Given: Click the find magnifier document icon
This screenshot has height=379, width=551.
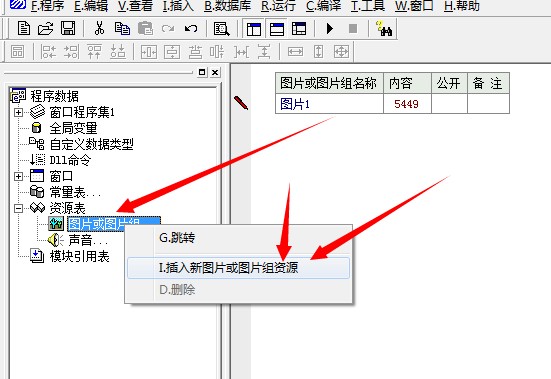Looking at the screenshot, I should click(x=221, y=28).
